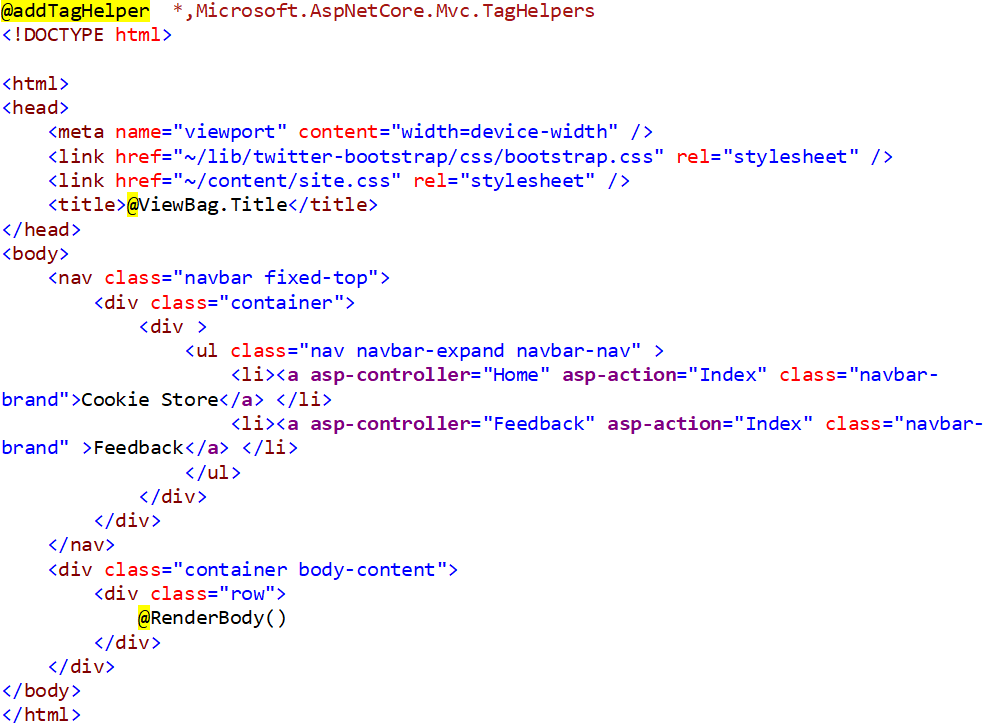The height and width of the screenshot is (725, 989).
Task: Click the bootstrap.css href path
Action: pos(419,156)
